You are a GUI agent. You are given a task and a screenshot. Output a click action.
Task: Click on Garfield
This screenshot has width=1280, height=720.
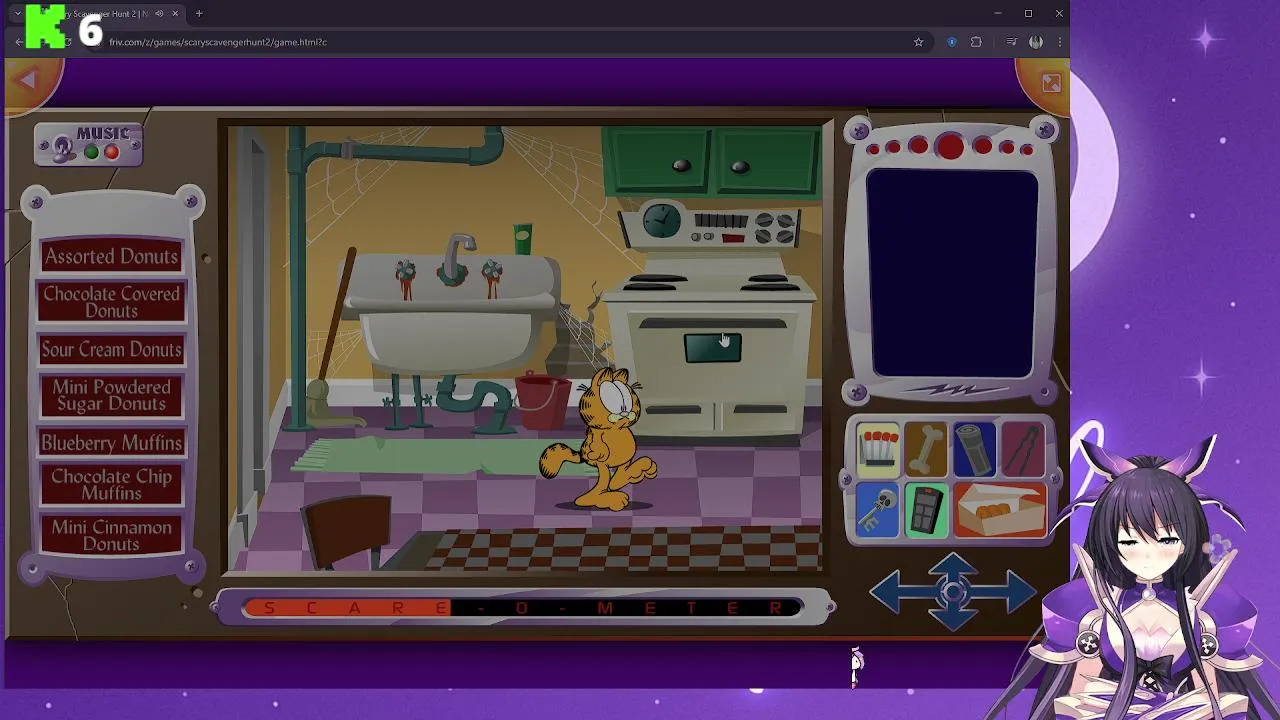603,437
